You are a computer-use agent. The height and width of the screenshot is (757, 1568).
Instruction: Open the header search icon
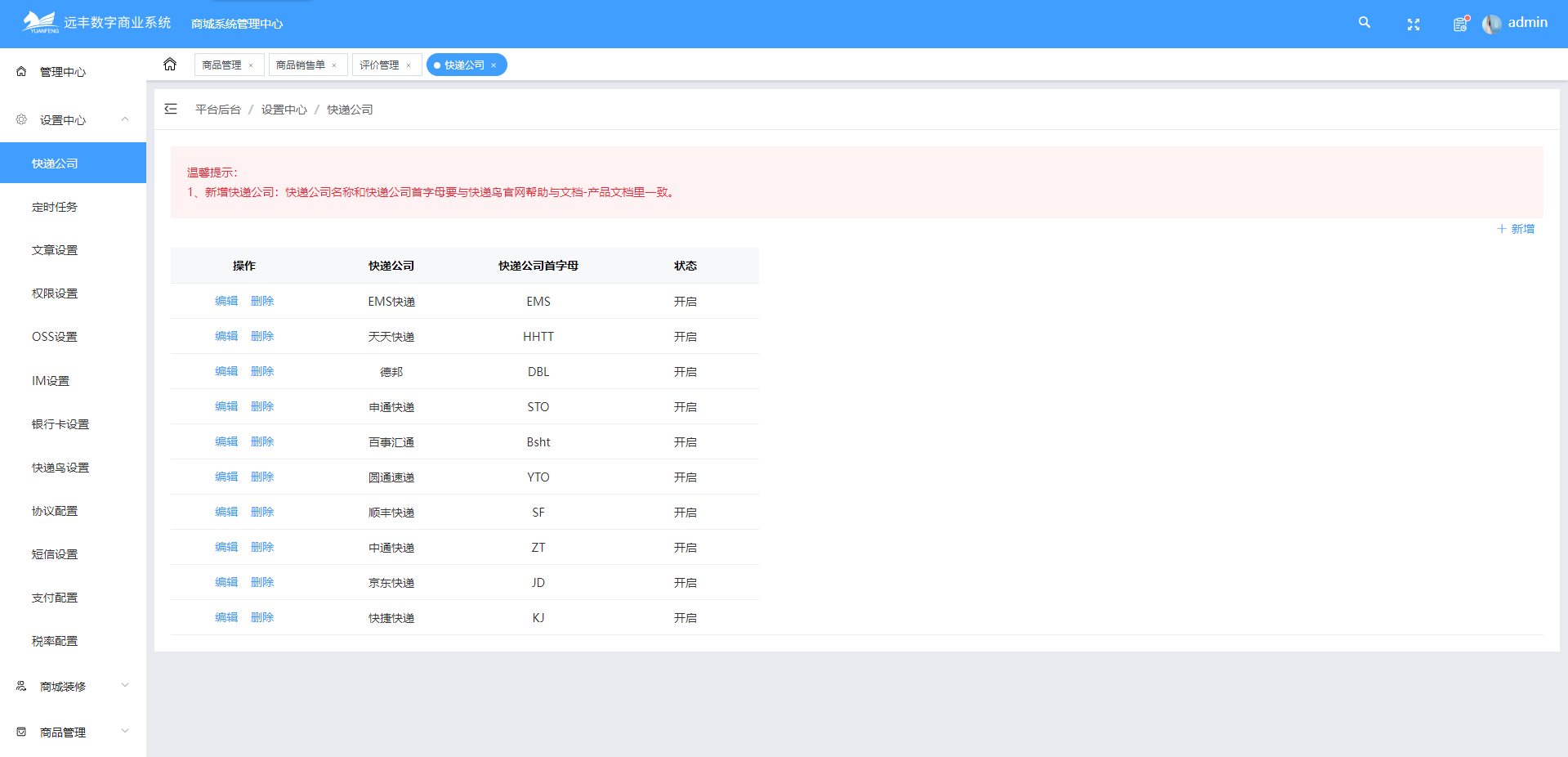(x=1365, y=23)
